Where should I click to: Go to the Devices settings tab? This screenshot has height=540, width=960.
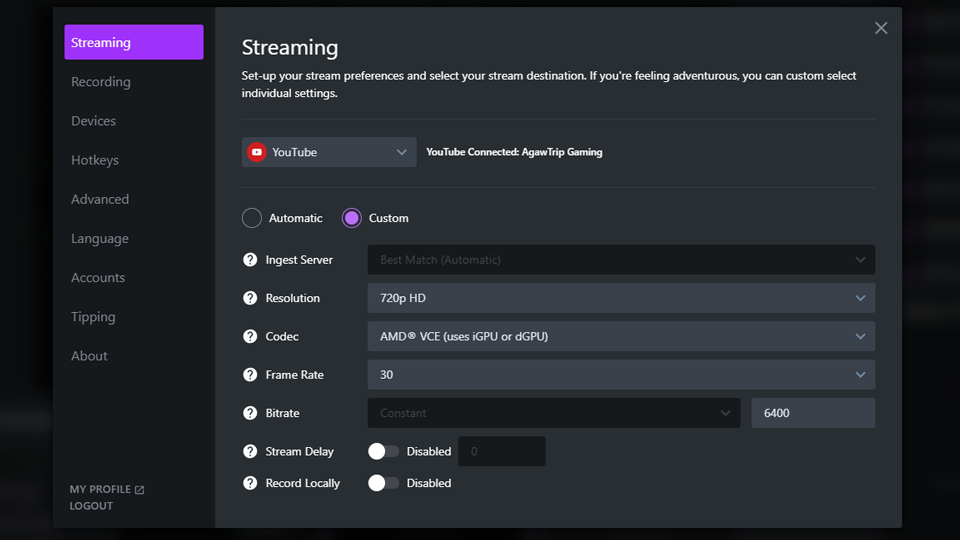point(93,121)
